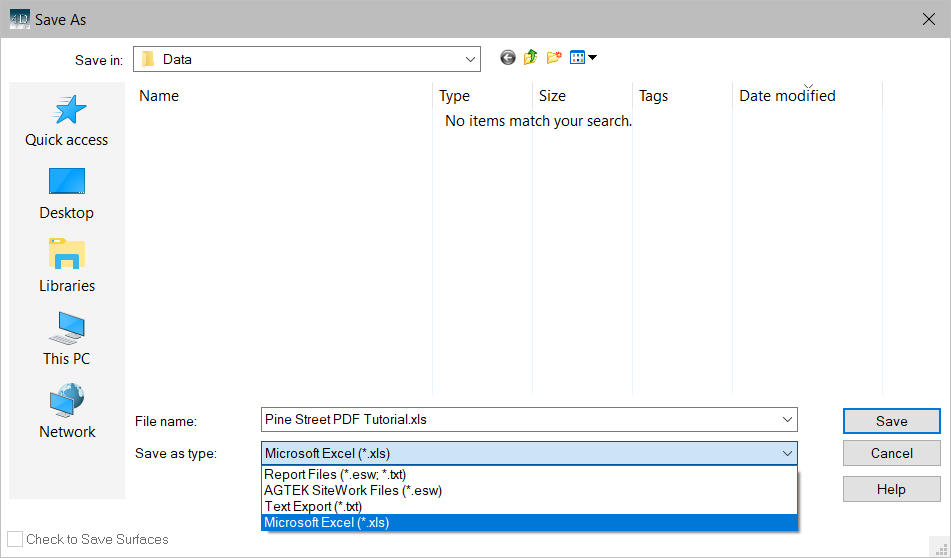951x558 pixels.
Task: Create a new folder icon
Action: click(554, 58)
